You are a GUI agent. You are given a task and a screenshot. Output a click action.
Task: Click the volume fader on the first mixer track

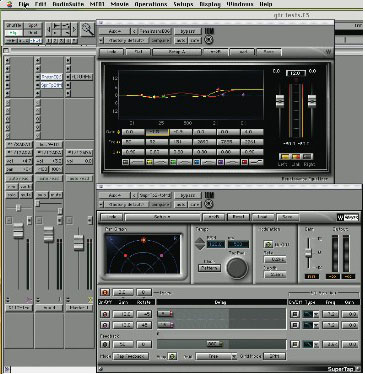18,230
